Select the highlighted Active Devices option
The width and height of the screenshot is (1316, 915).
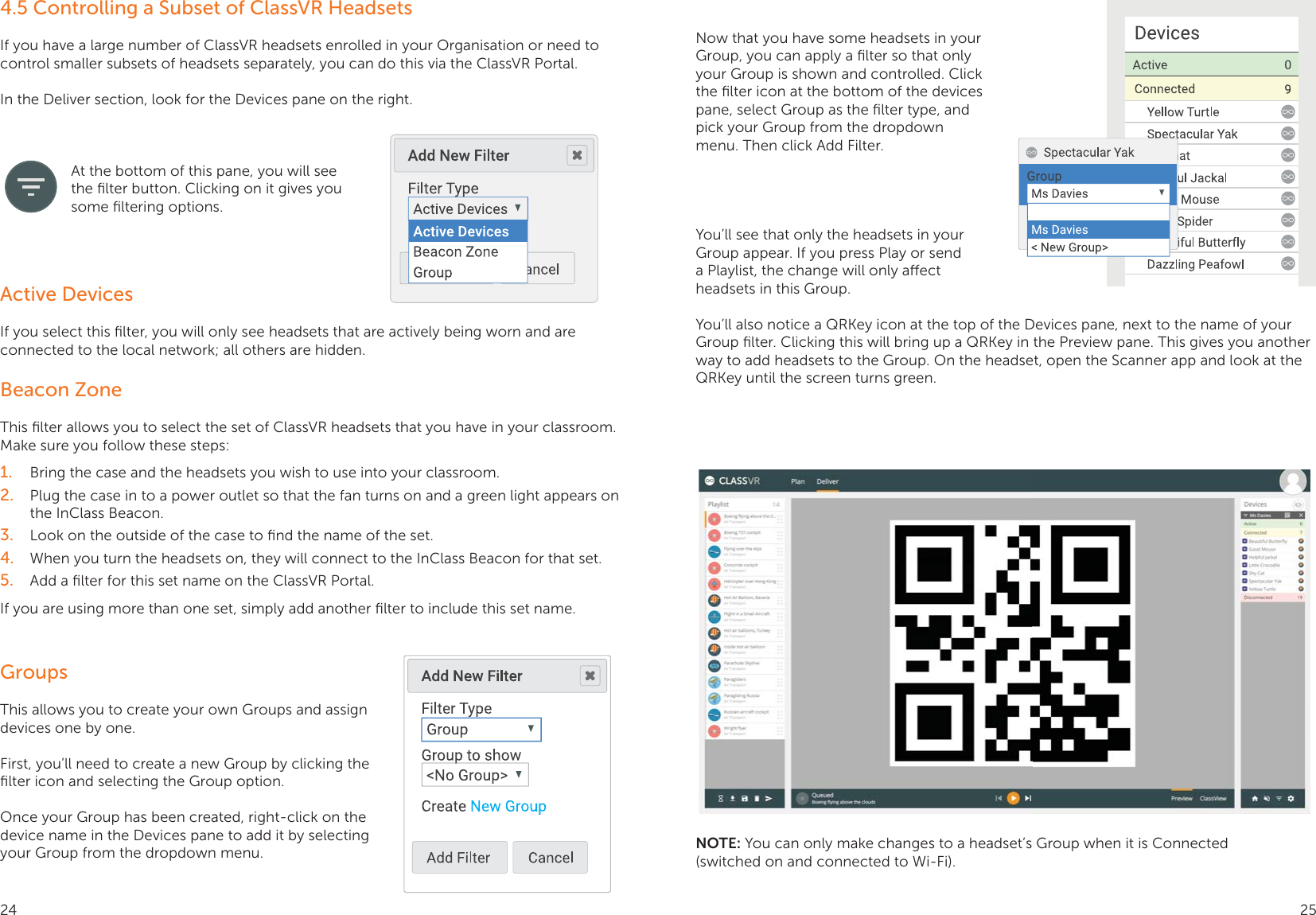(468, 232)
